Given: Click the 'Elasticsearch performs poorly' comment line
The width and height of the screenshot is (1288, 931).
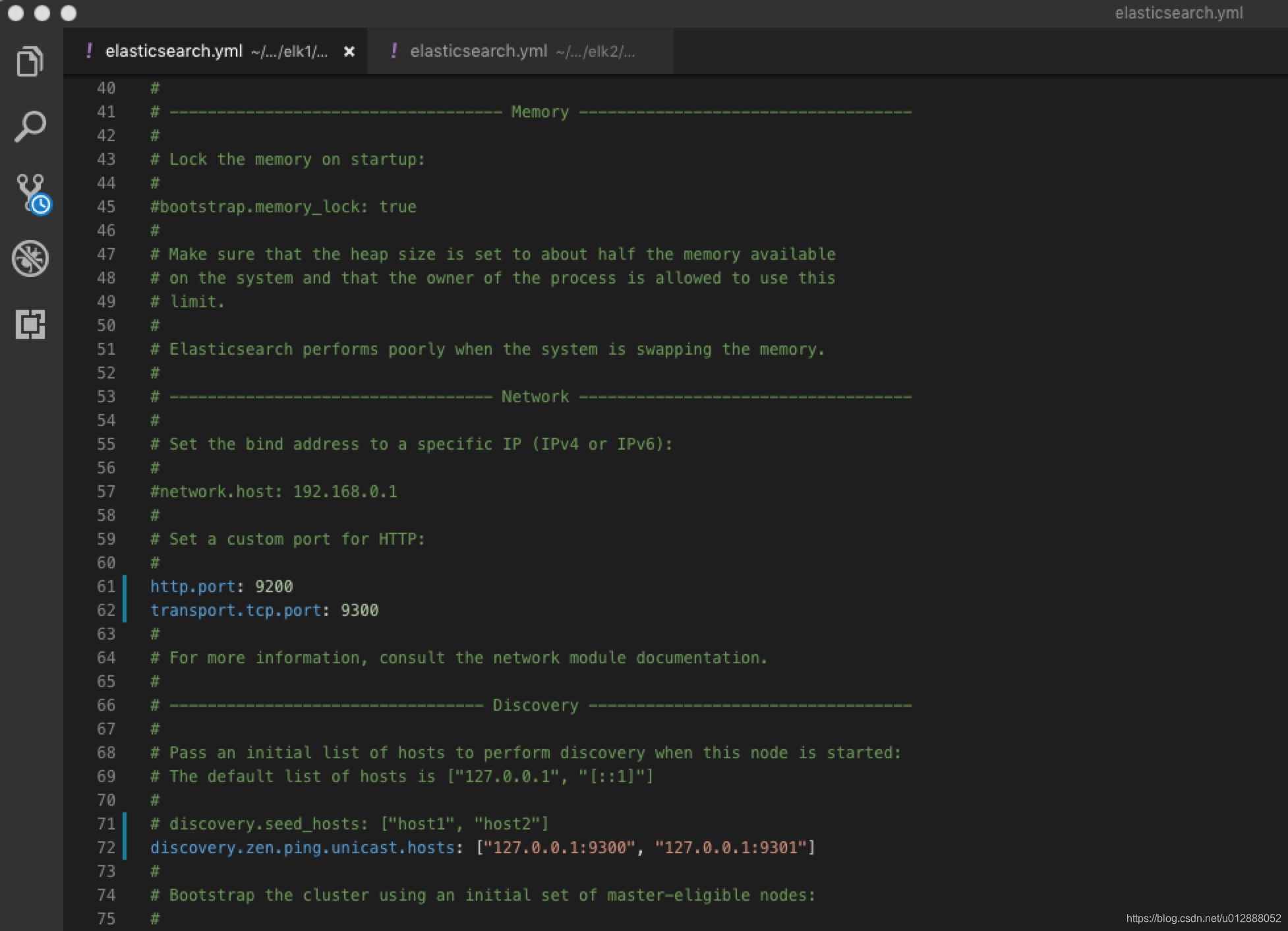Looking at the screenshot, I should click(488, 349).
